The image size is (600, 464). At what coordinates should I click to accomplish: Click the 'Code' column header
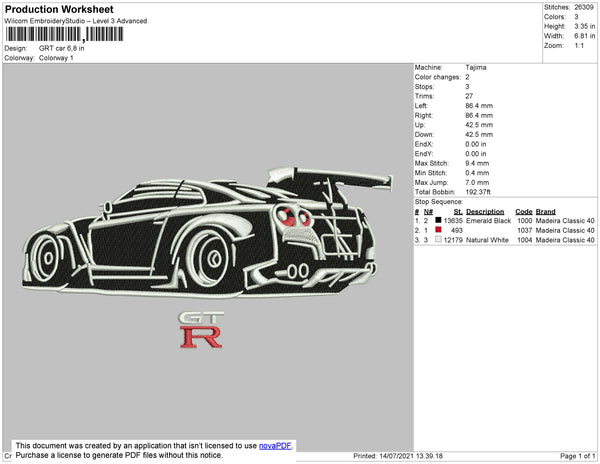tap(523, 212)
